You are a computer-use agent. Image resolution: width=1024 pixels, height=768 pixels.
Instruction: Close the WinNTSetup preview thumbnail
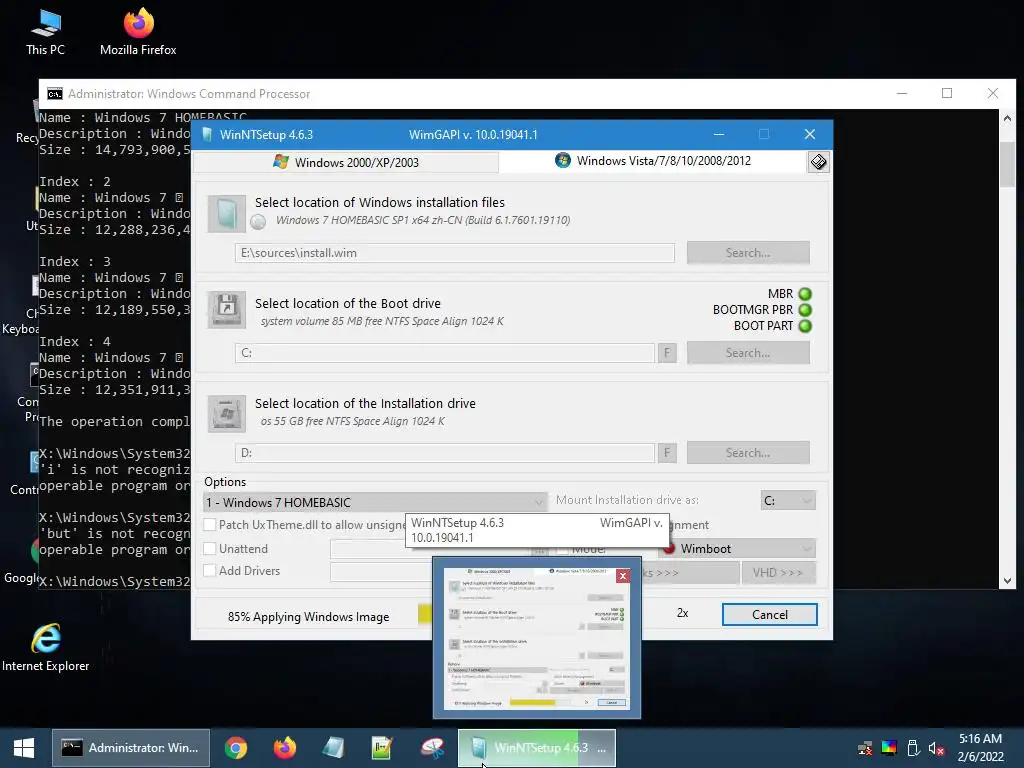click(x=623, y=575)
